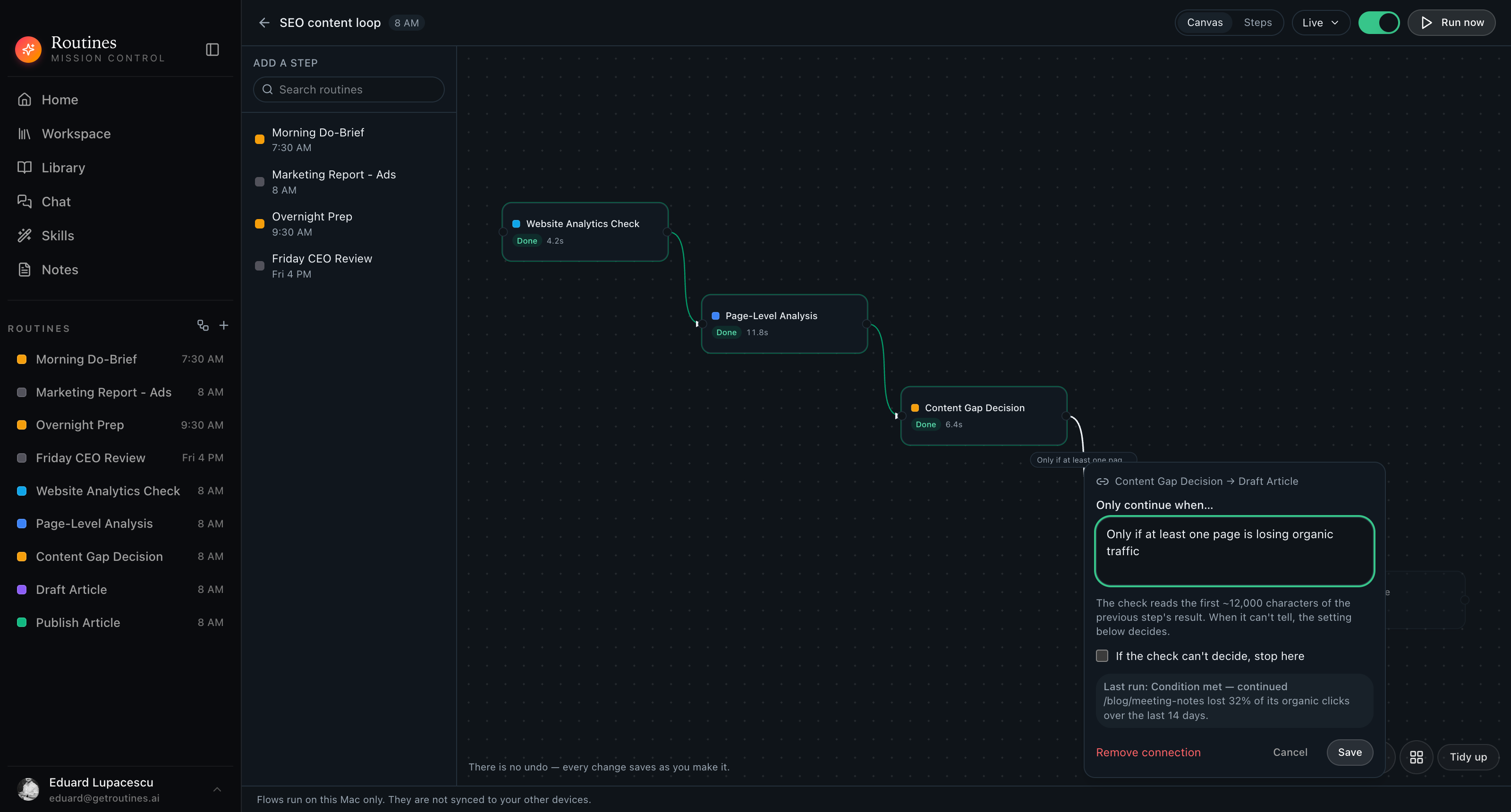Open Marketing Report - Ads in Routines list
The height and width of the screenshot is (812, 1511).
coord(119,392)
